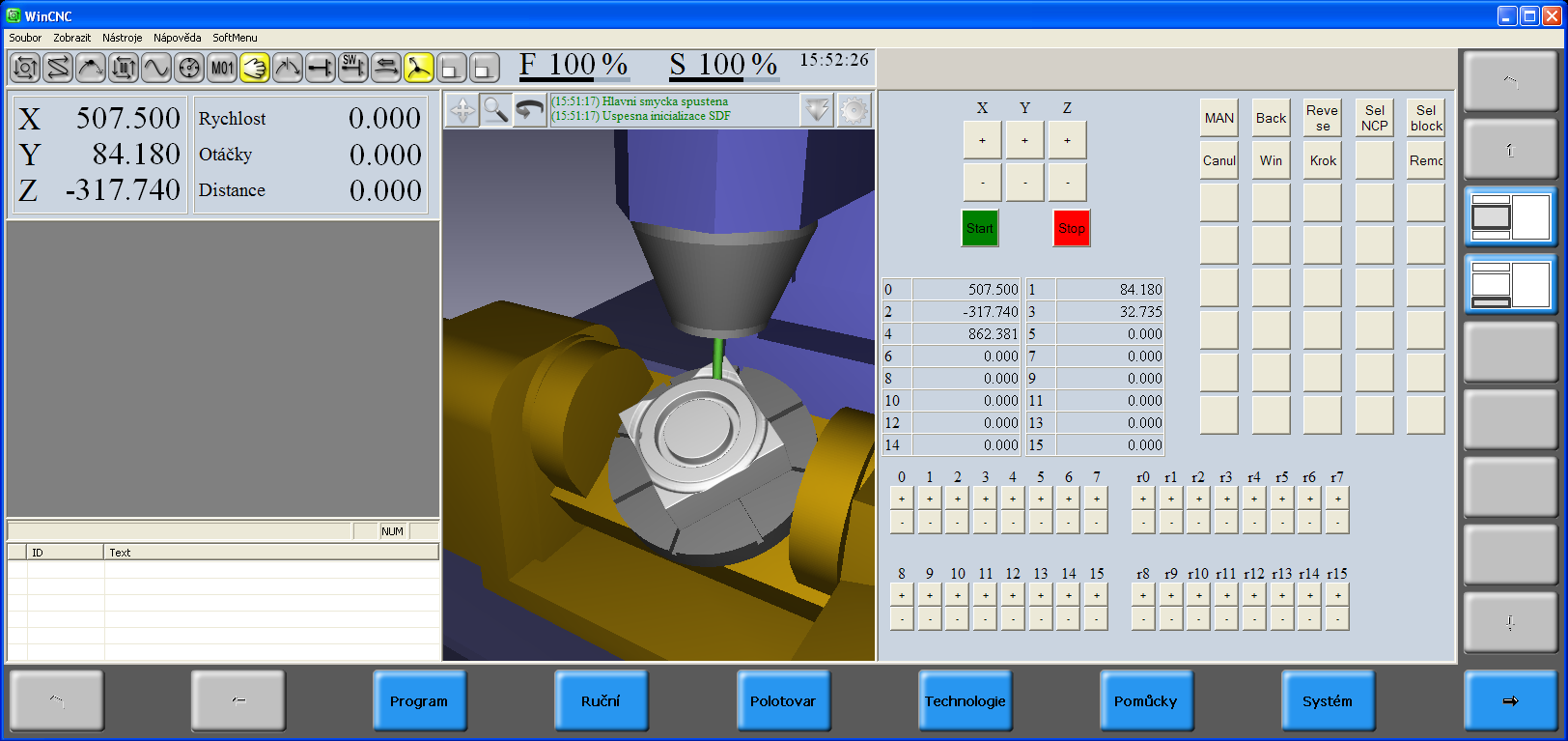Click the plus under channel 0
This screenshot has height=741, width=1568.
[x=902, y=499]
